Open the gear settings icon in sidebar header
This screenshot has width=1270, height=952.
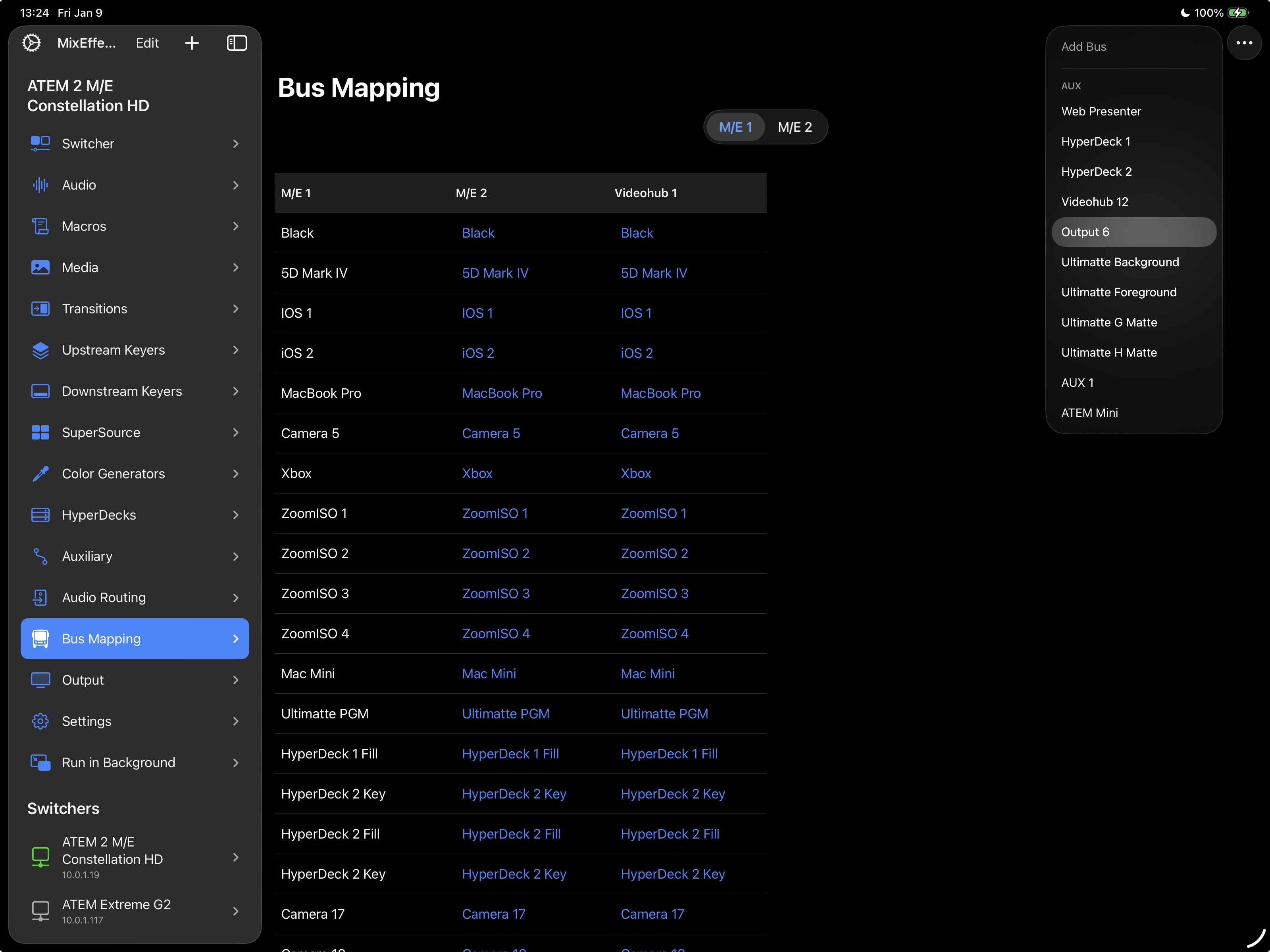point(32,43)
